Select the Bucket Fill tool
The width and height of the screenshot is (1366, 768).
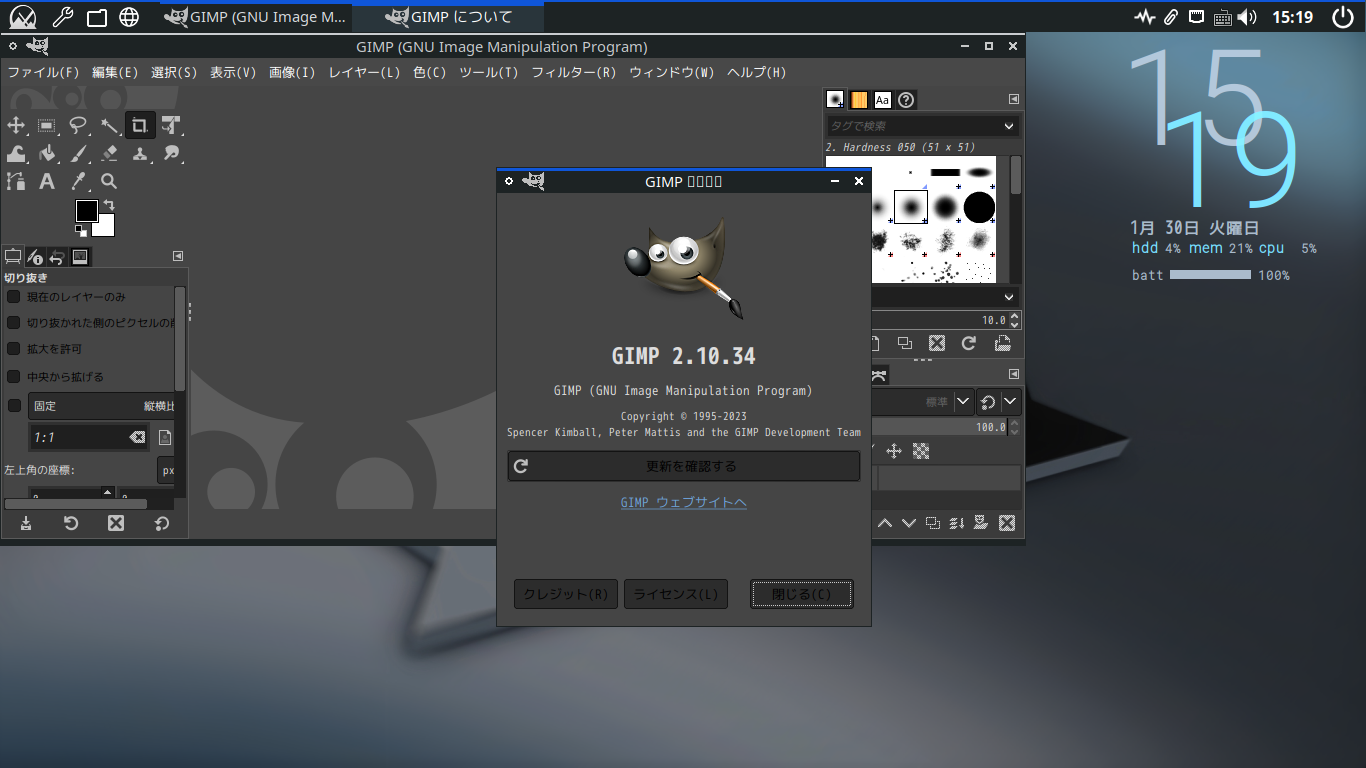point(47,153)
